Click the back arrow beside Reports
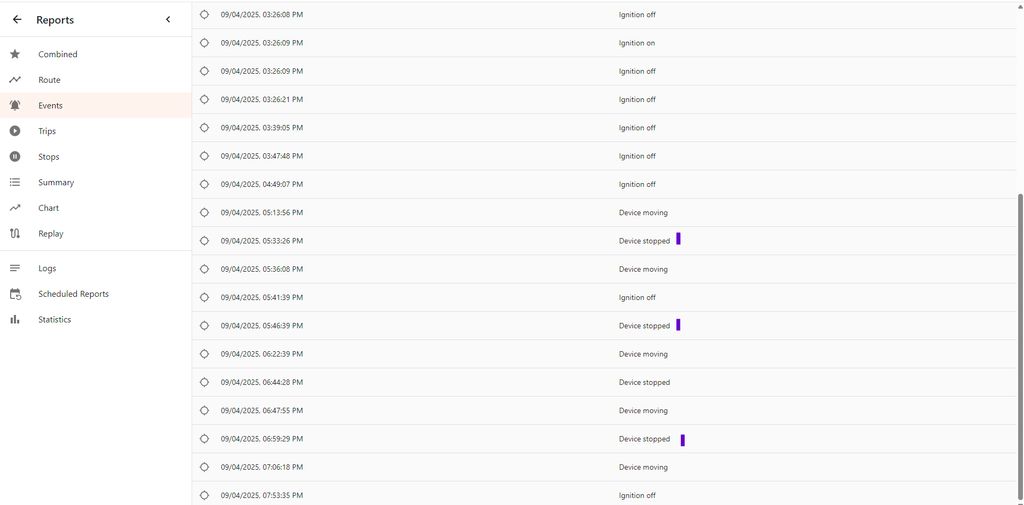1024x505 pixels. [17, 20]
